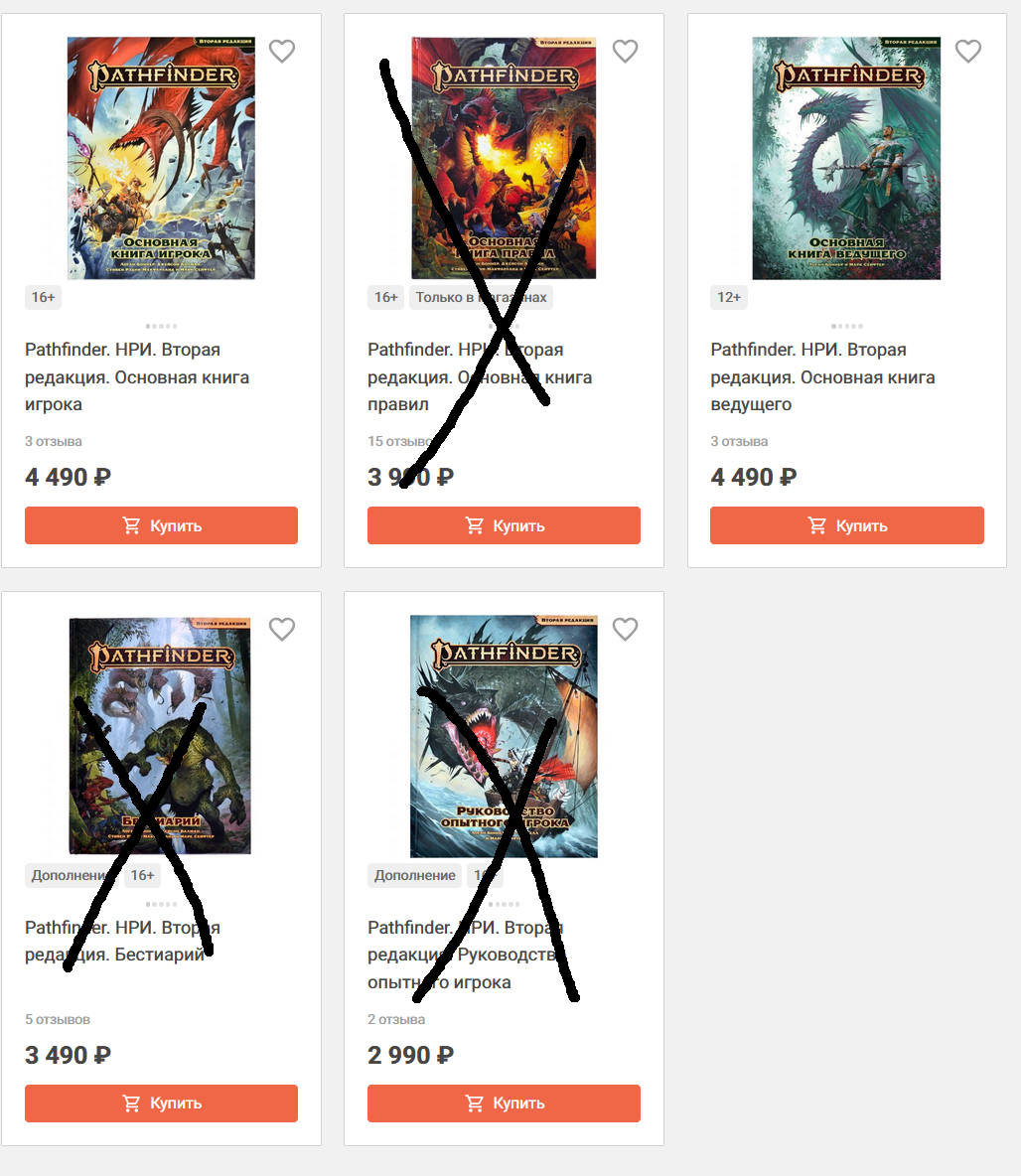The image size is (1021, 1176).
Task: Open Основная книга игрока product title link
Action: pyautogui.click(x=137, y=376)
